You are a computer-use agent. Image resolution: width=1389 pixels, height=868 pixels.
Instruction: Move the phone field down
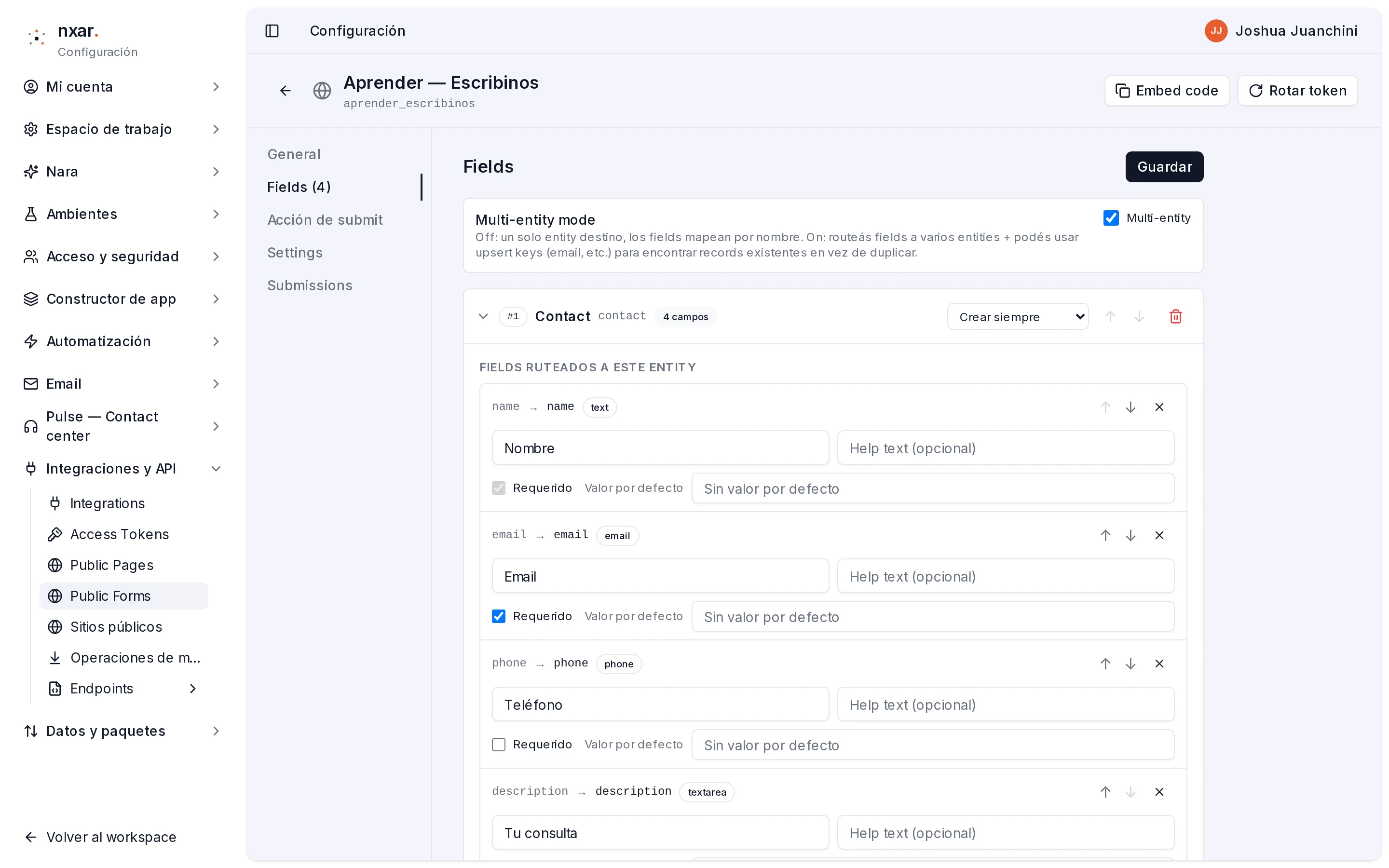click(1130, 664)
